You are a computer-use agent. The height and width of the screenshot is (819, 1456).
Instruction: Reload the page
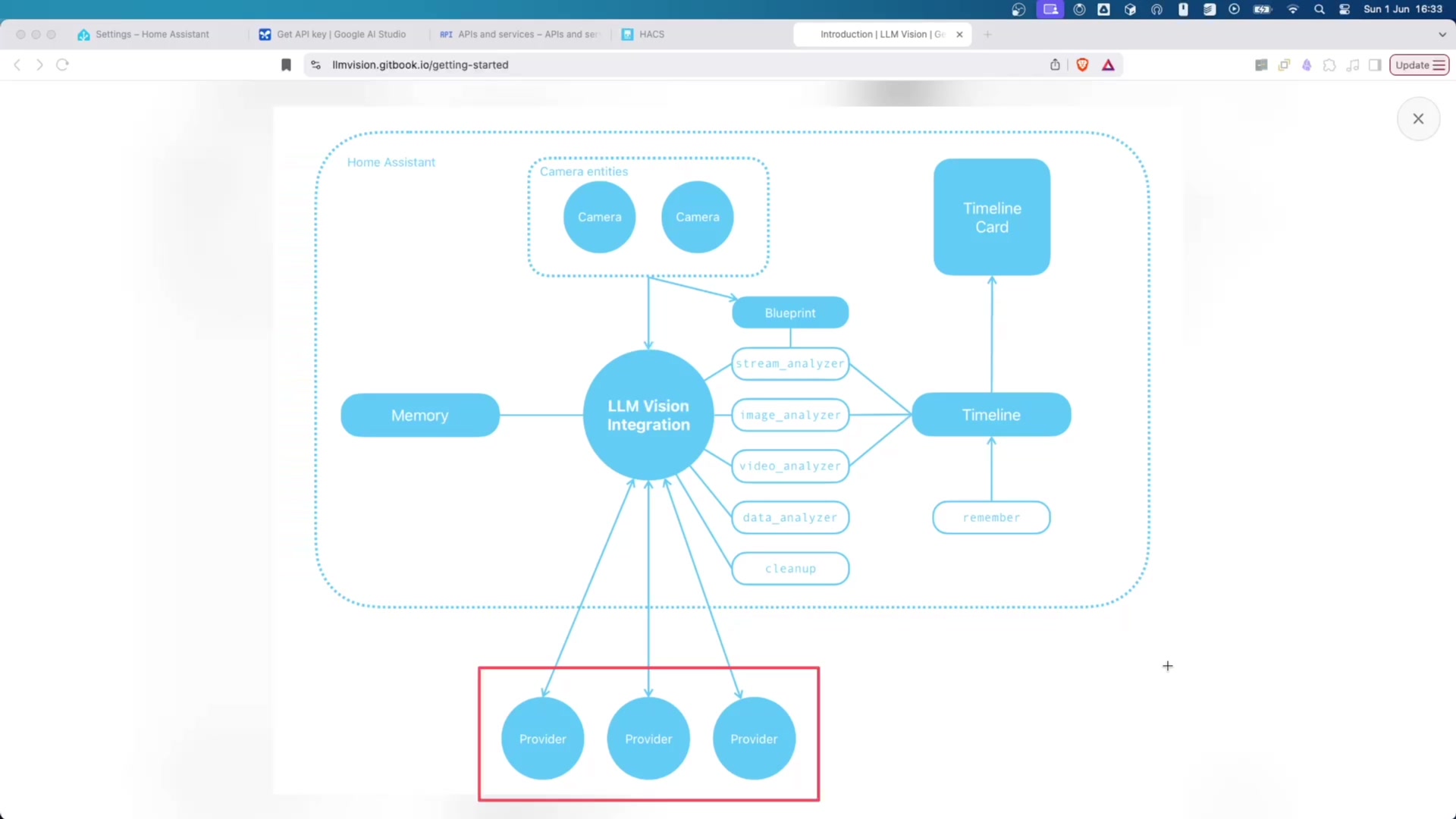63,65
